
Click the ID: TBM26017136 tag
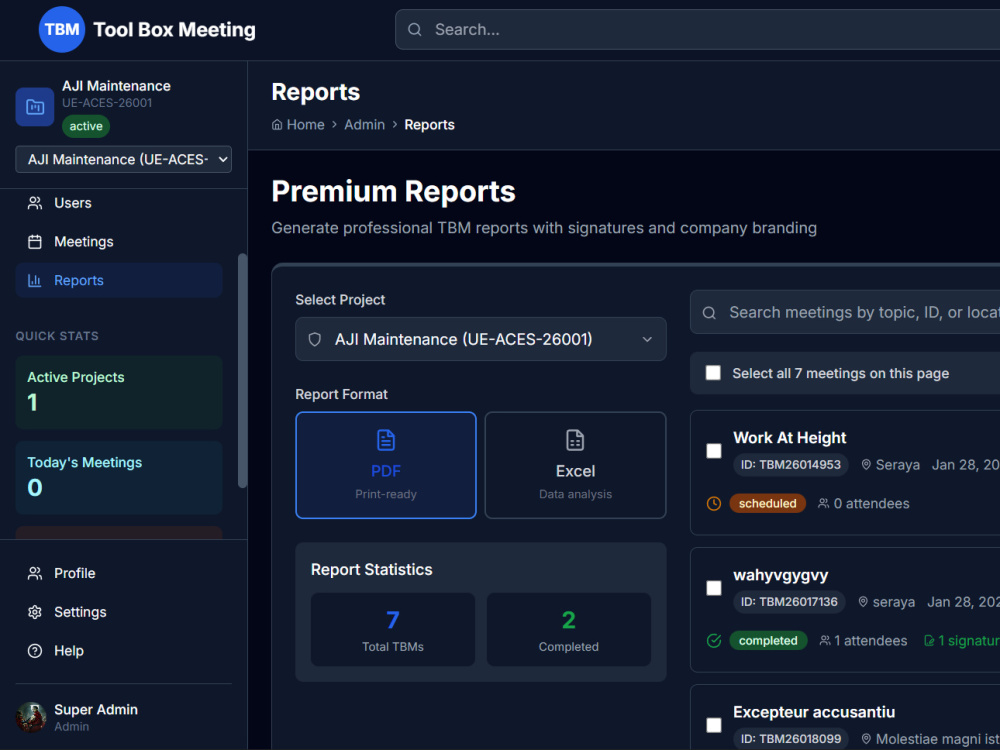pos(789,602)
